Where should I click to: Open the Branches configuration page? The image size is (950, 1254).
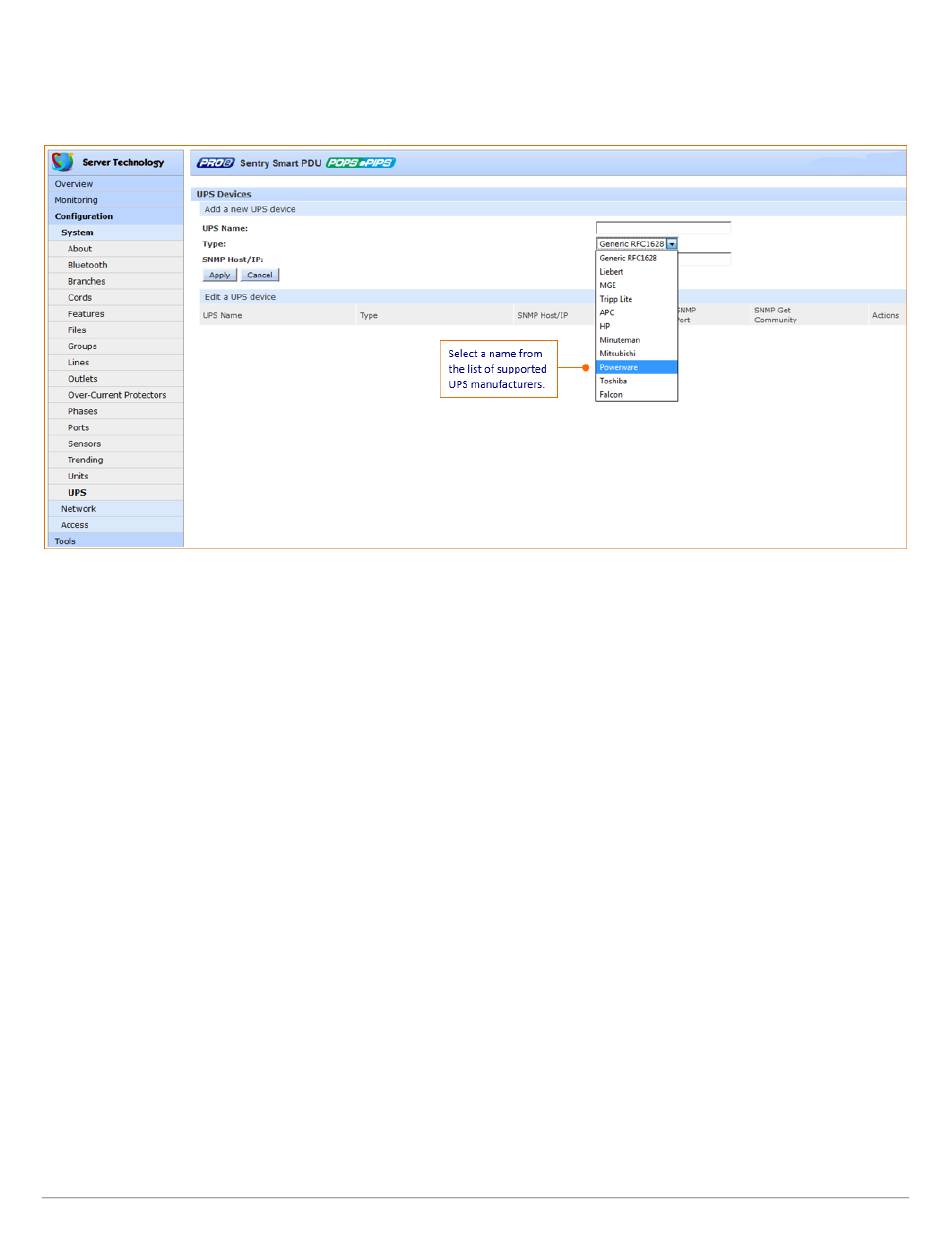coord(115,281)
